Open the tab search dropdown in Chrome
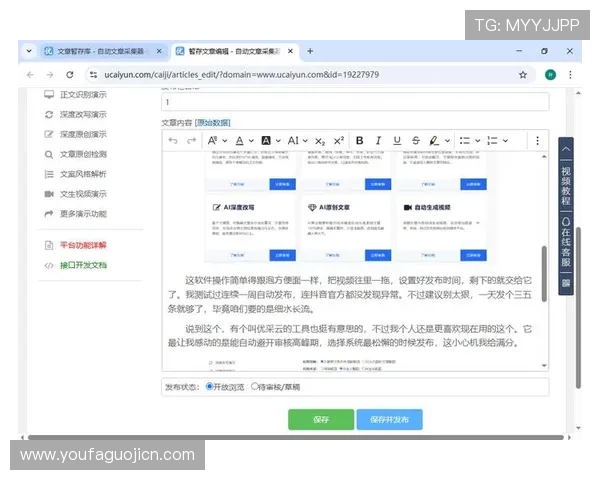Screen dimensions: 600x480 [x=29, y=51]
